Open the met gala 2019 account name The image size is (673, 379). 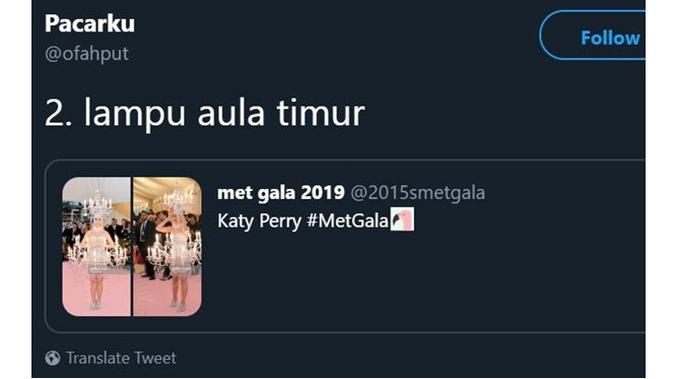[x=281, y=193]
